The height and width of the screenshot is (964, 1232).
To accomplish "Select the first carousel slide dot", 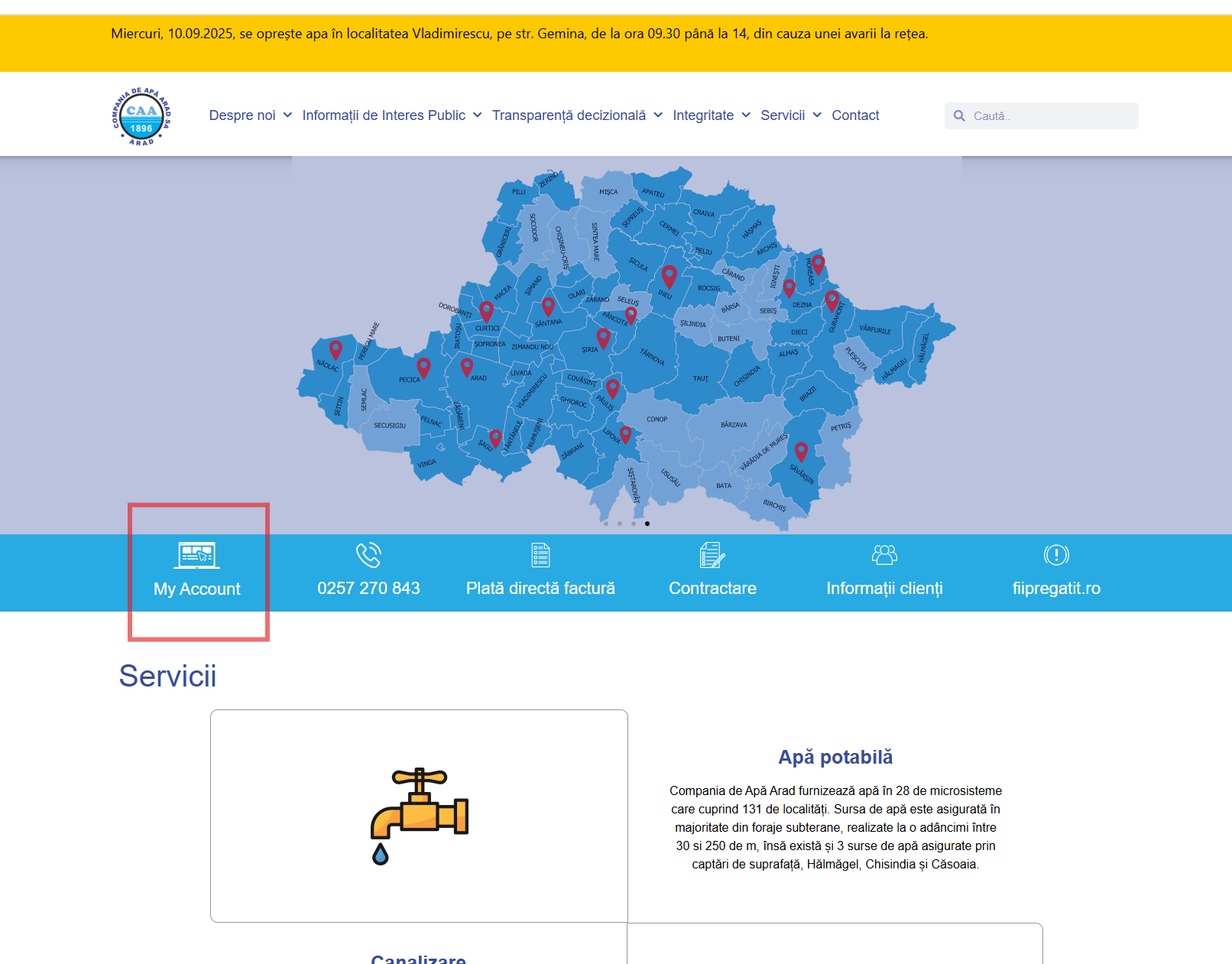I will point(606,524).
